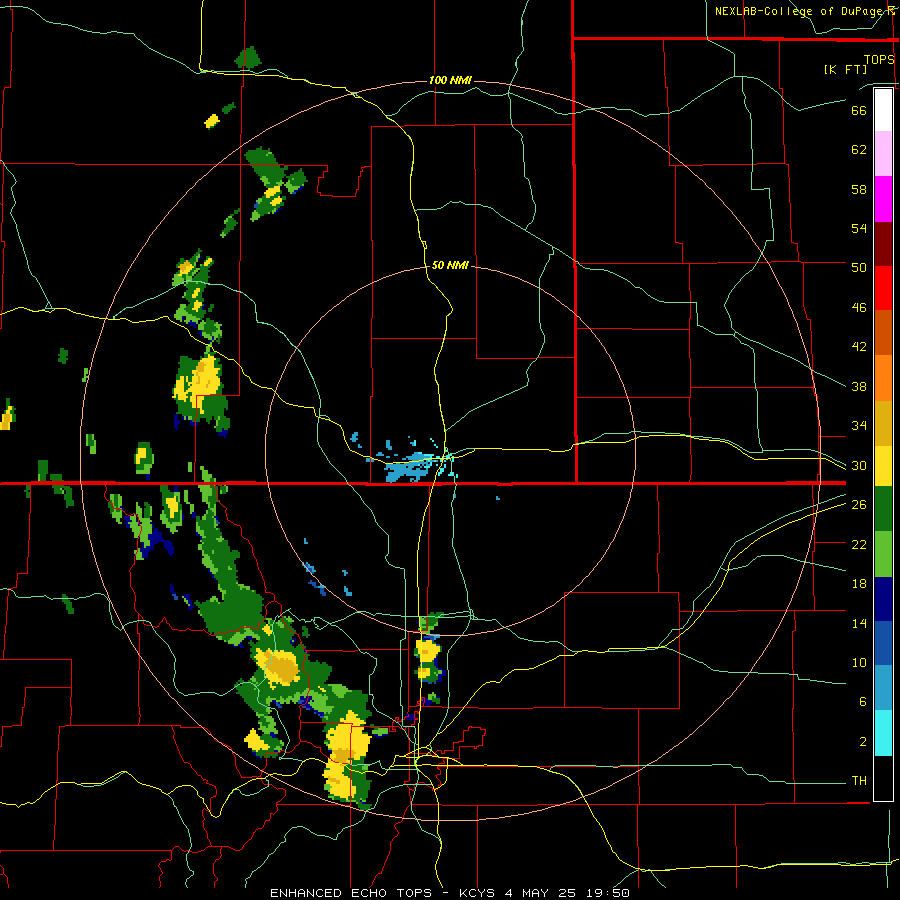Click the '42' legend value
The image size is (900, 900).
(859, 346)
